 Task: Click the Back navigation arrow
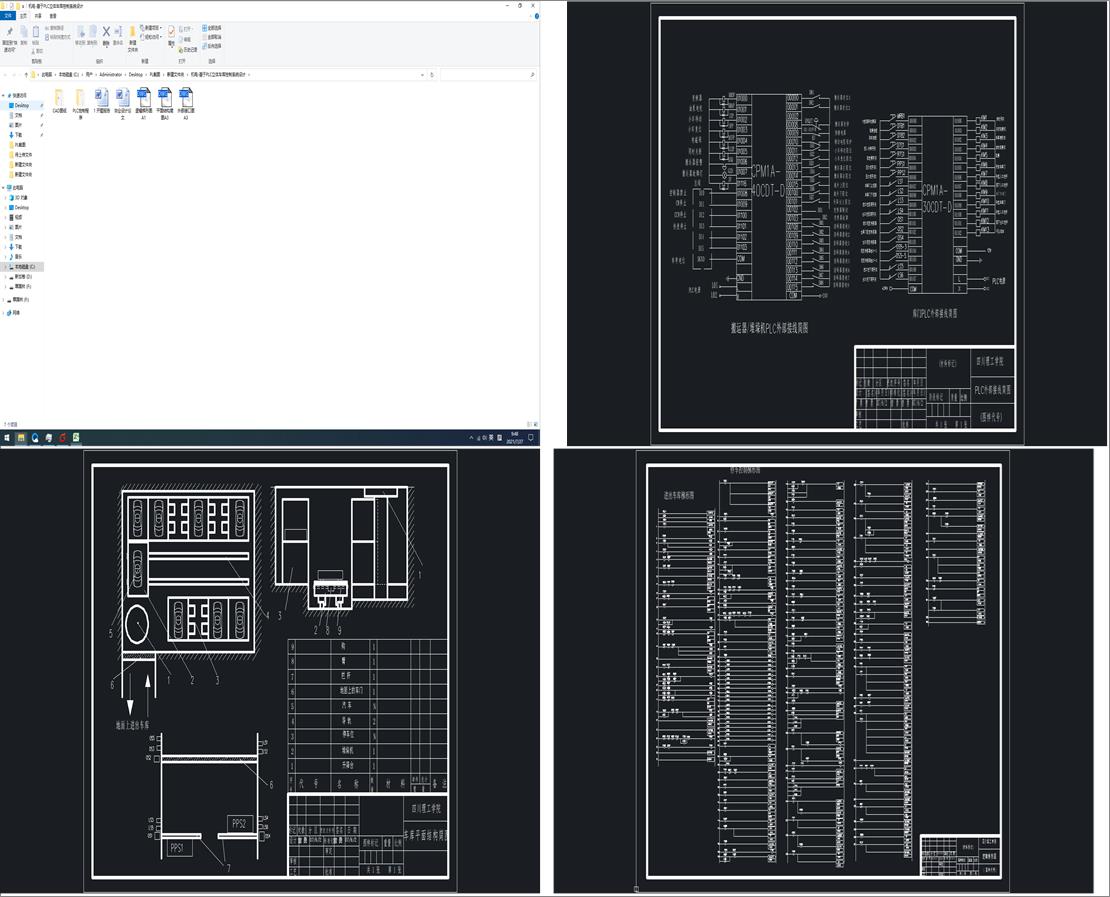pos(5,74)
